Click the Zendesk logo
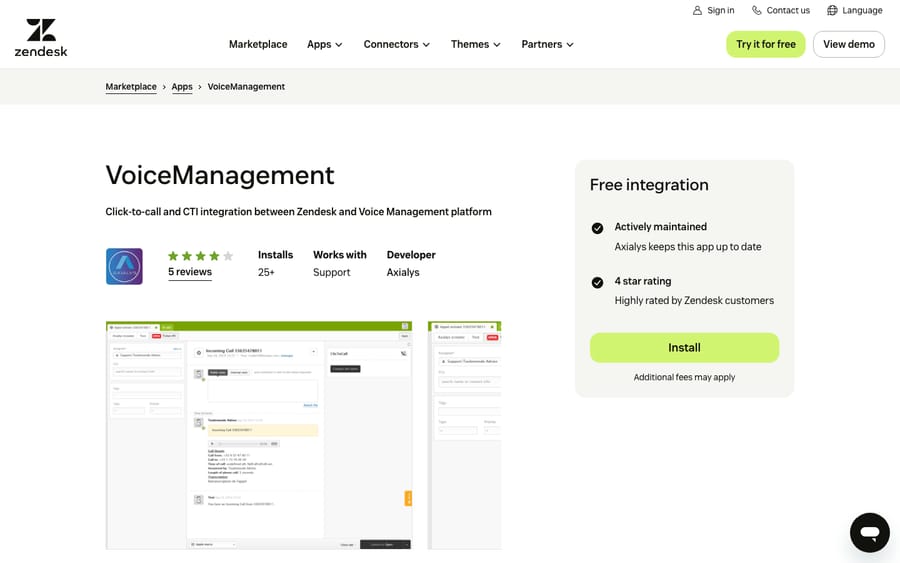This screenshot has width=900, height=563. (x=41, y=38)
